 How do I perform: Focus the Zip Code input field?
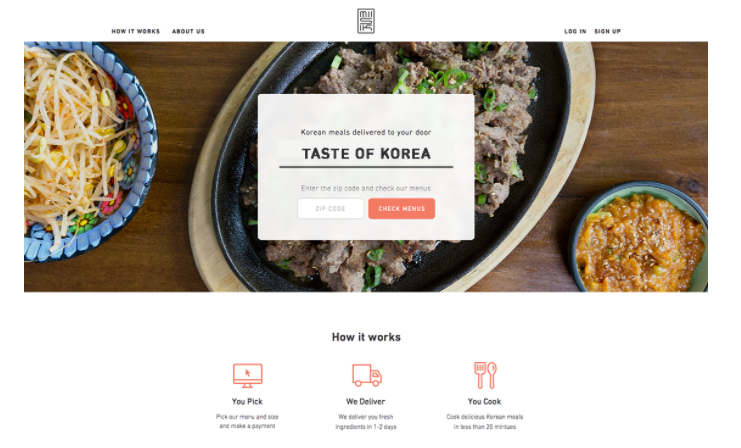click(331, 208)
